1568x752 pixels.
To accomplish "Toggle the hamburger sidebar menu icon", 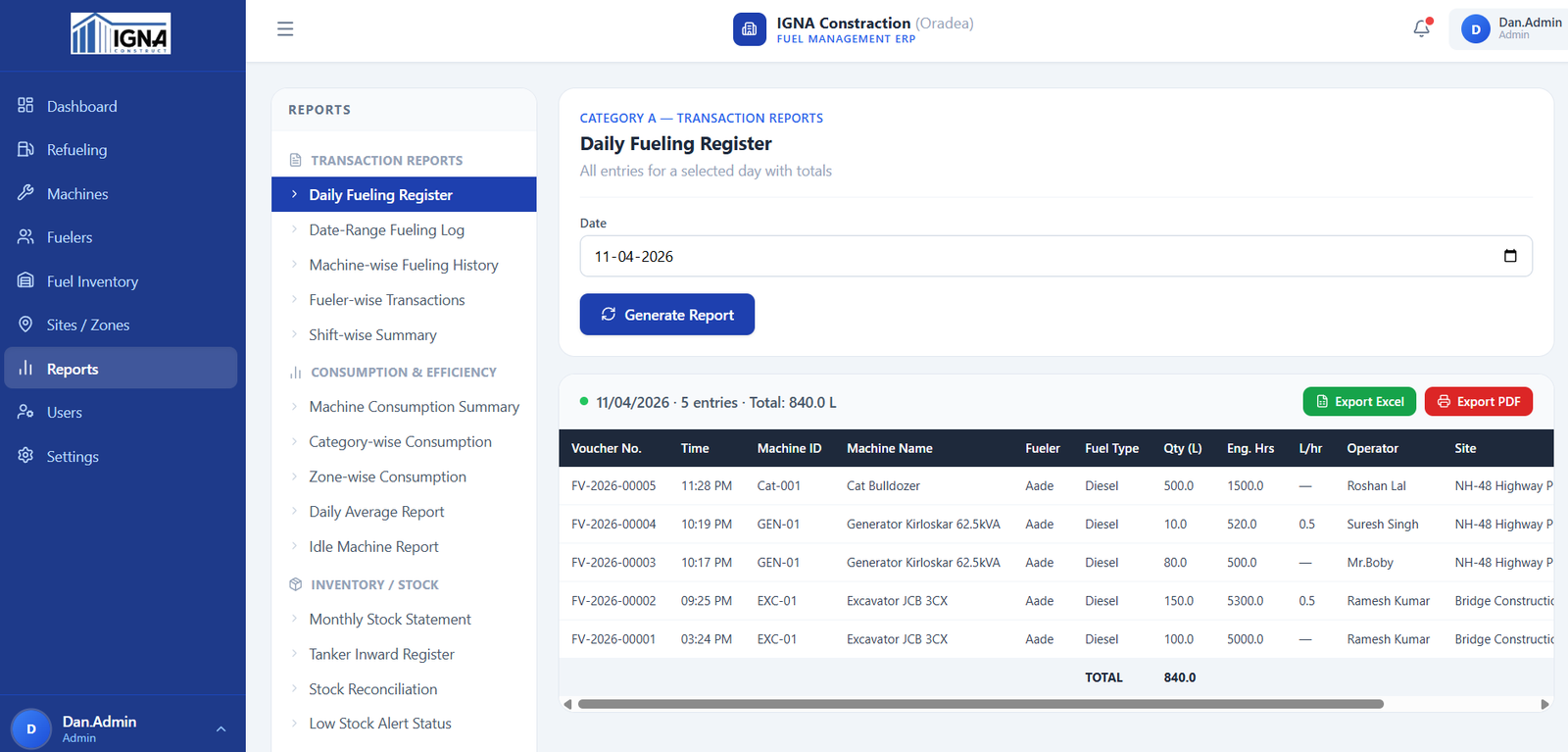I will click(x=285, y=29).
